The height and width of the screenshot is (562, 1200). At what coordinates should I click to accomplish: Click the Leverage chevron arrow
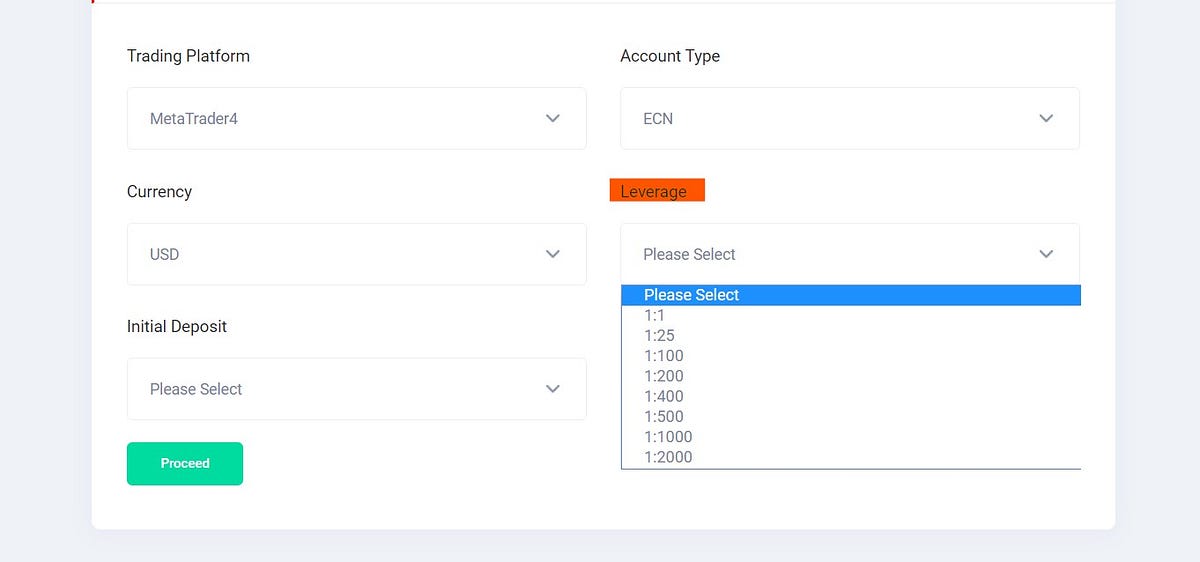tap(1046, 254)
